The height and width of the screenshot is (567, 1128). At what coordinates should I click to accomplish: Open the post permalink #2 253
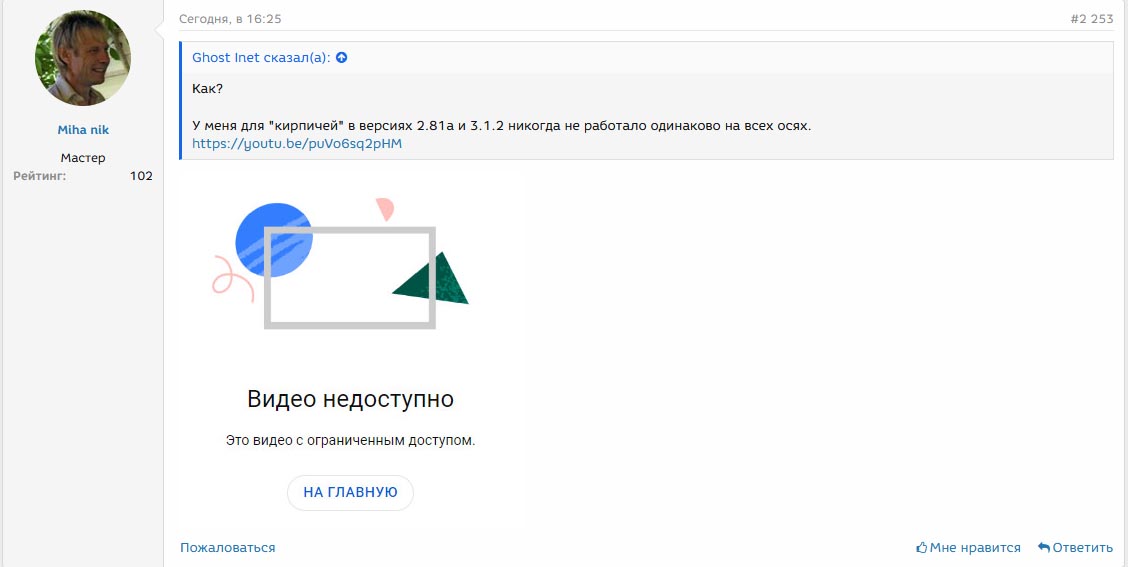(x=1091, y=19)
